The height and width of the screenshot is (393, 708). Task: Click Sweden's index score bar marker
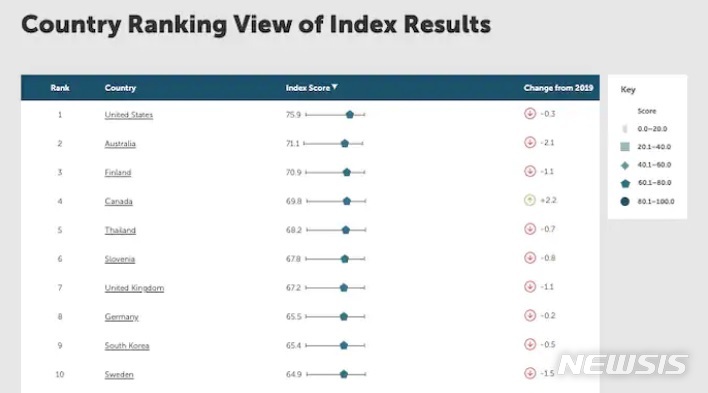(x=344, y=374)
